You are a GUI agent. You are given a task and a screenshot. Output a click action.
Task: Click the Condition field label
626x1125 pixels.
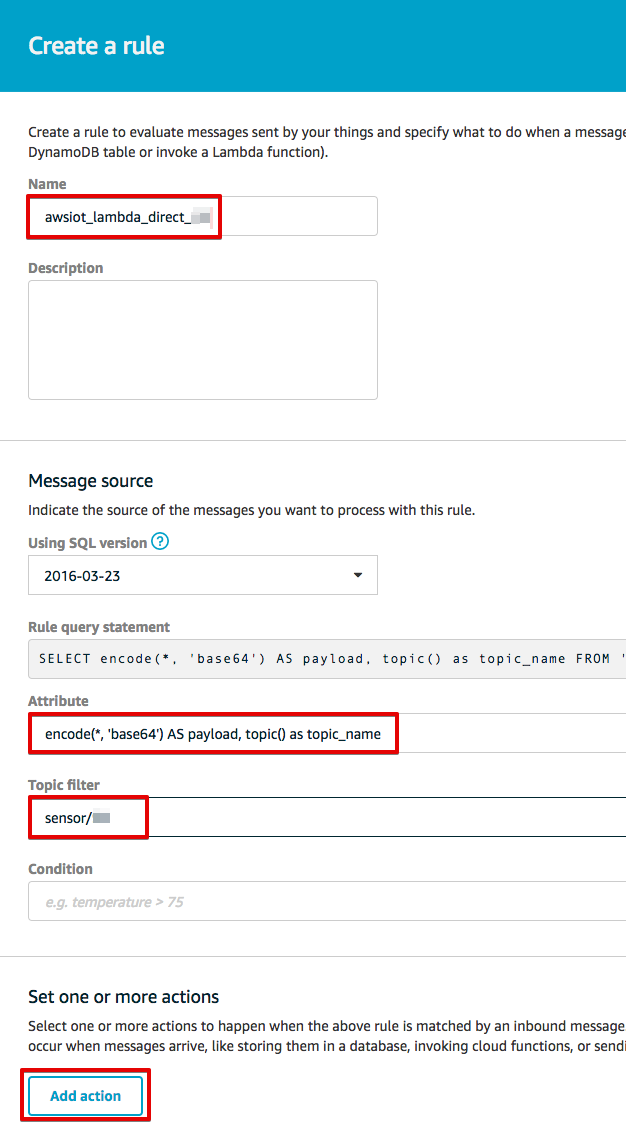coord(60,869)
